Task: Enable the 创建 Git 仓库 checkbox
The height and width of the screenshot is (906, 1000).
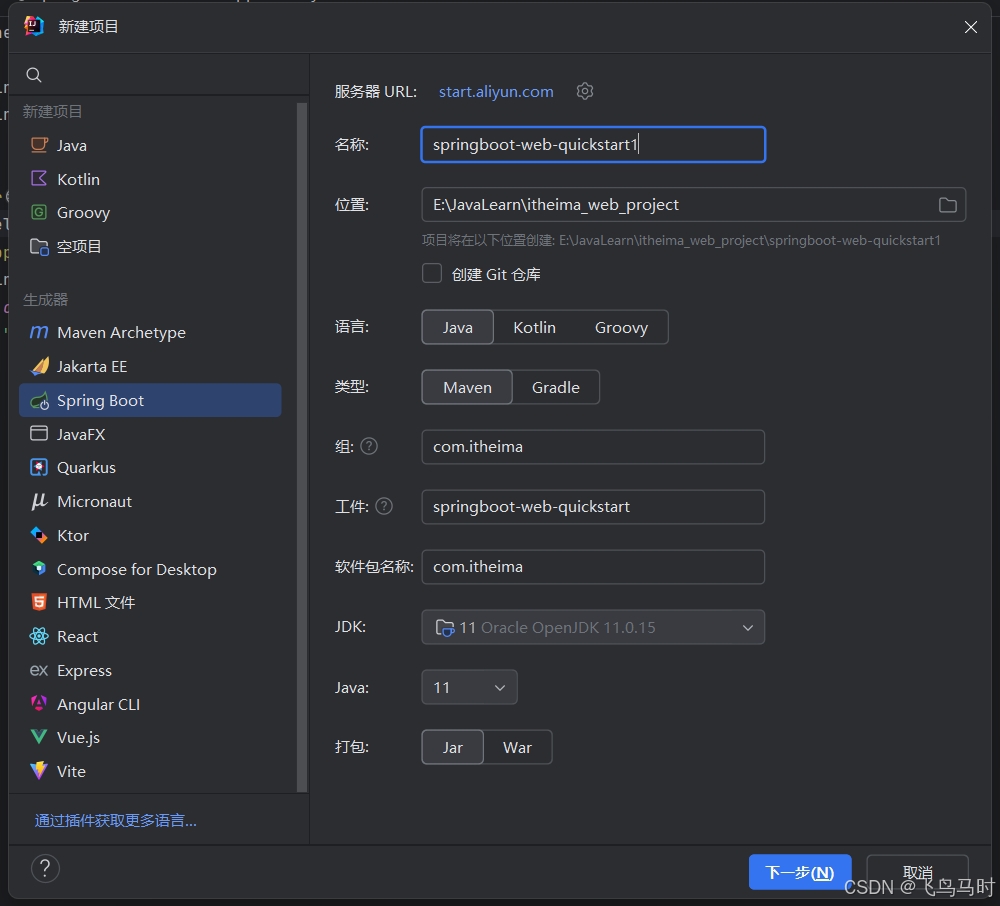Action: [432, 274]
